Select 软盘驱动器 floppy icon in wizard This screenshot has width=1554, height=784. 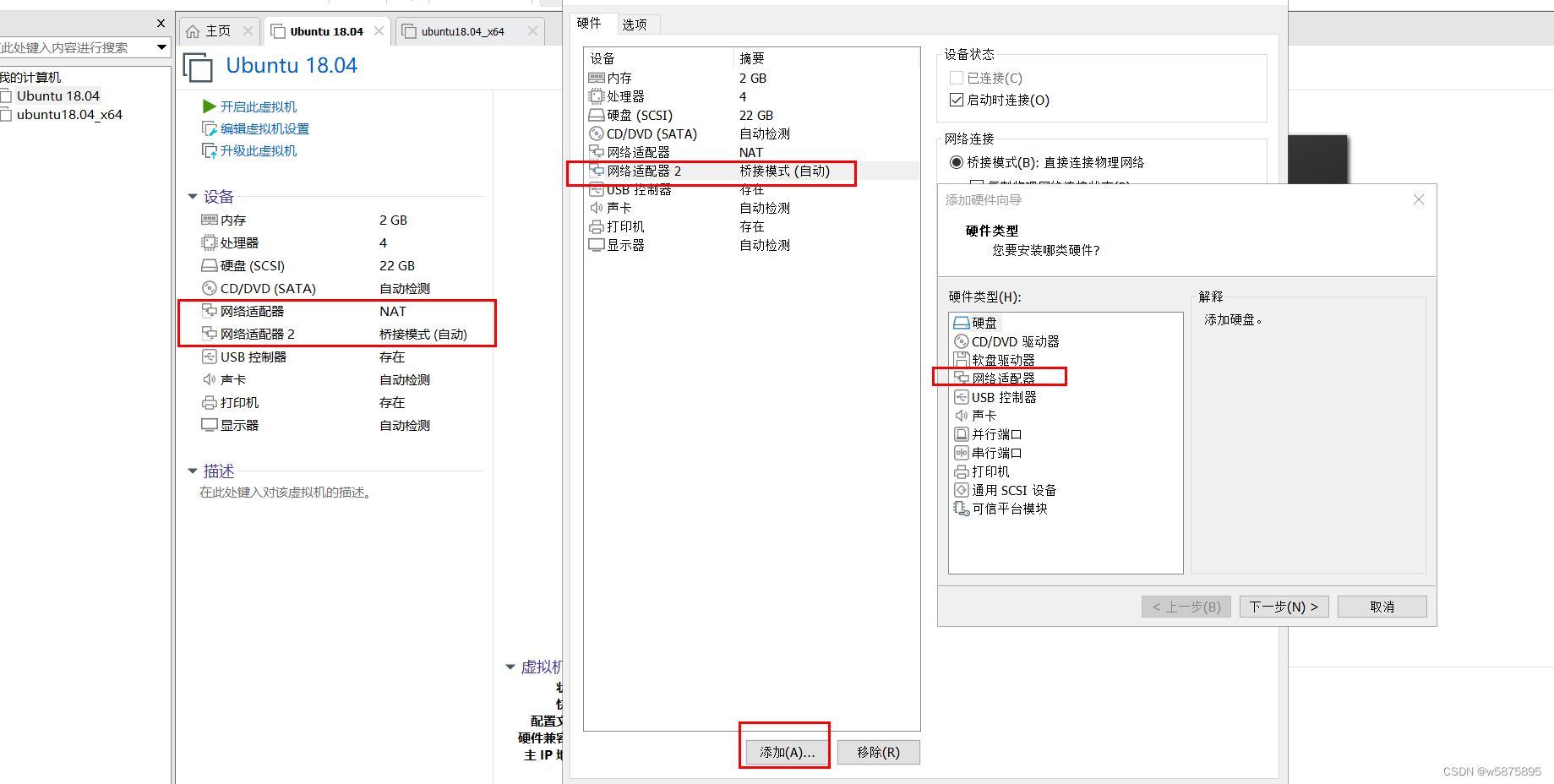[961, 360]
